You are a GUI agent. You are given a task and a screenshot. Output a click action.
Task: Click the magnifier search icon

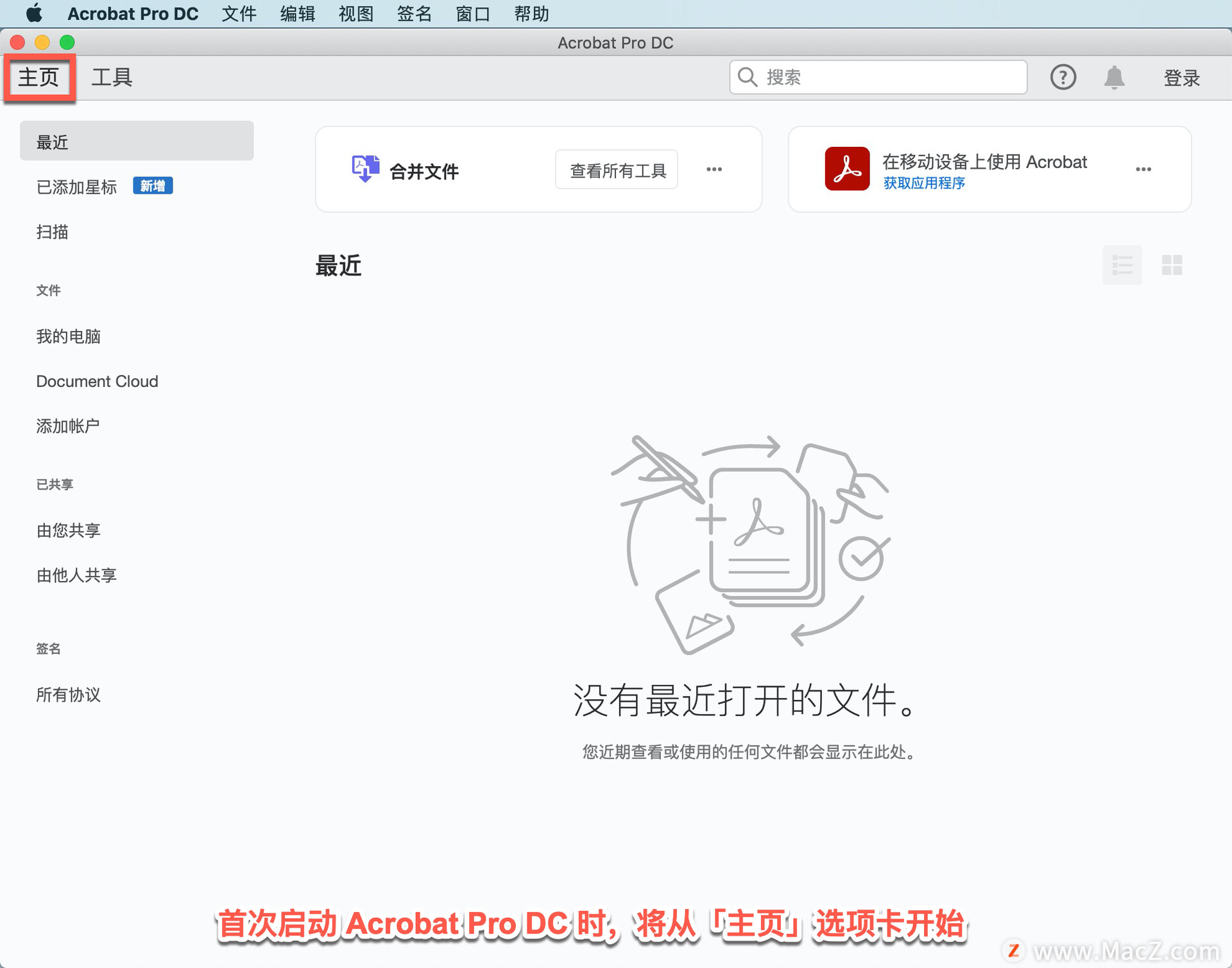point(747,77)
